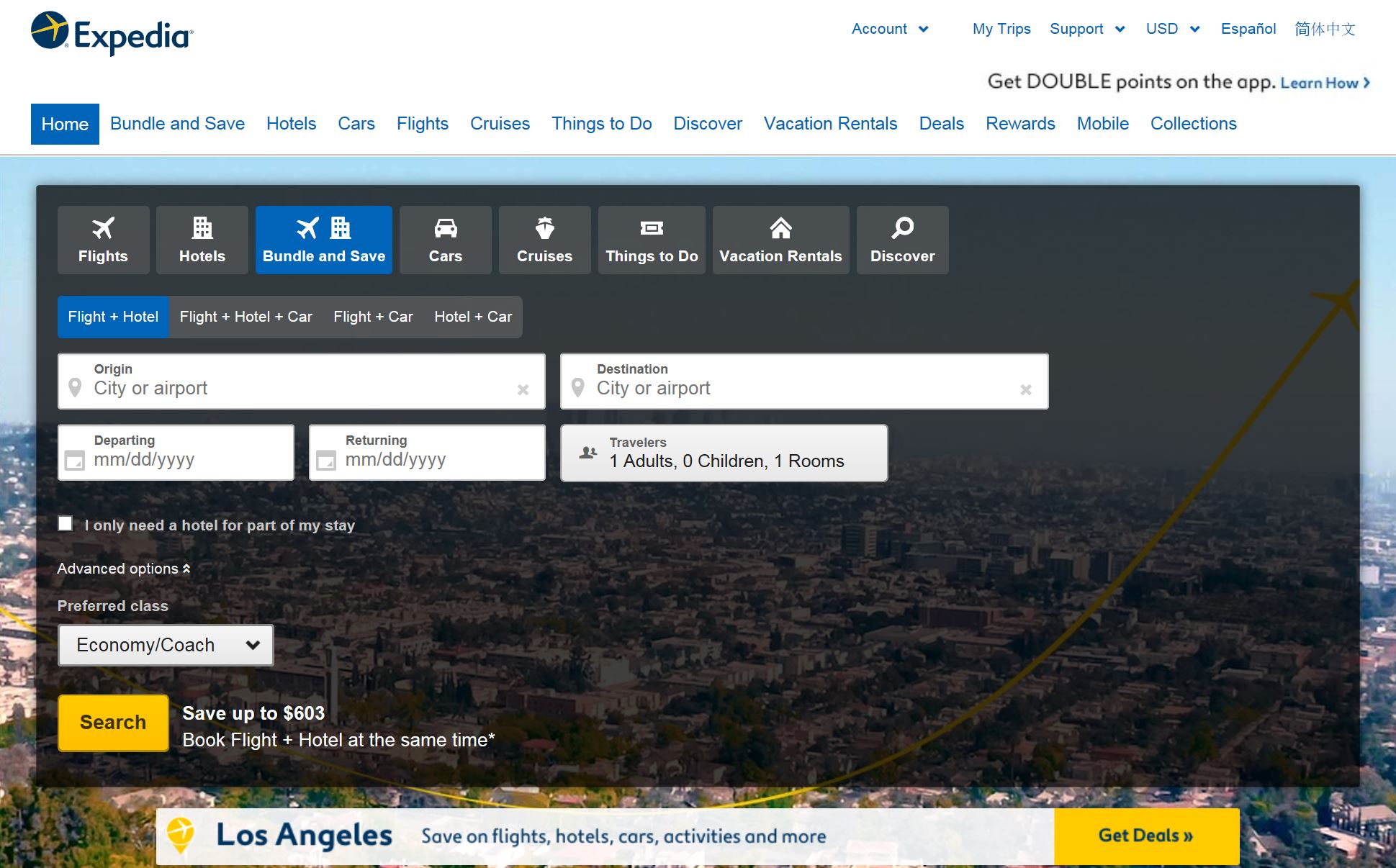Image resolution: width=1396 pixels, height=868 pixels.
Task: Select the Cruises ship tab icon
Action: [545, 228]
